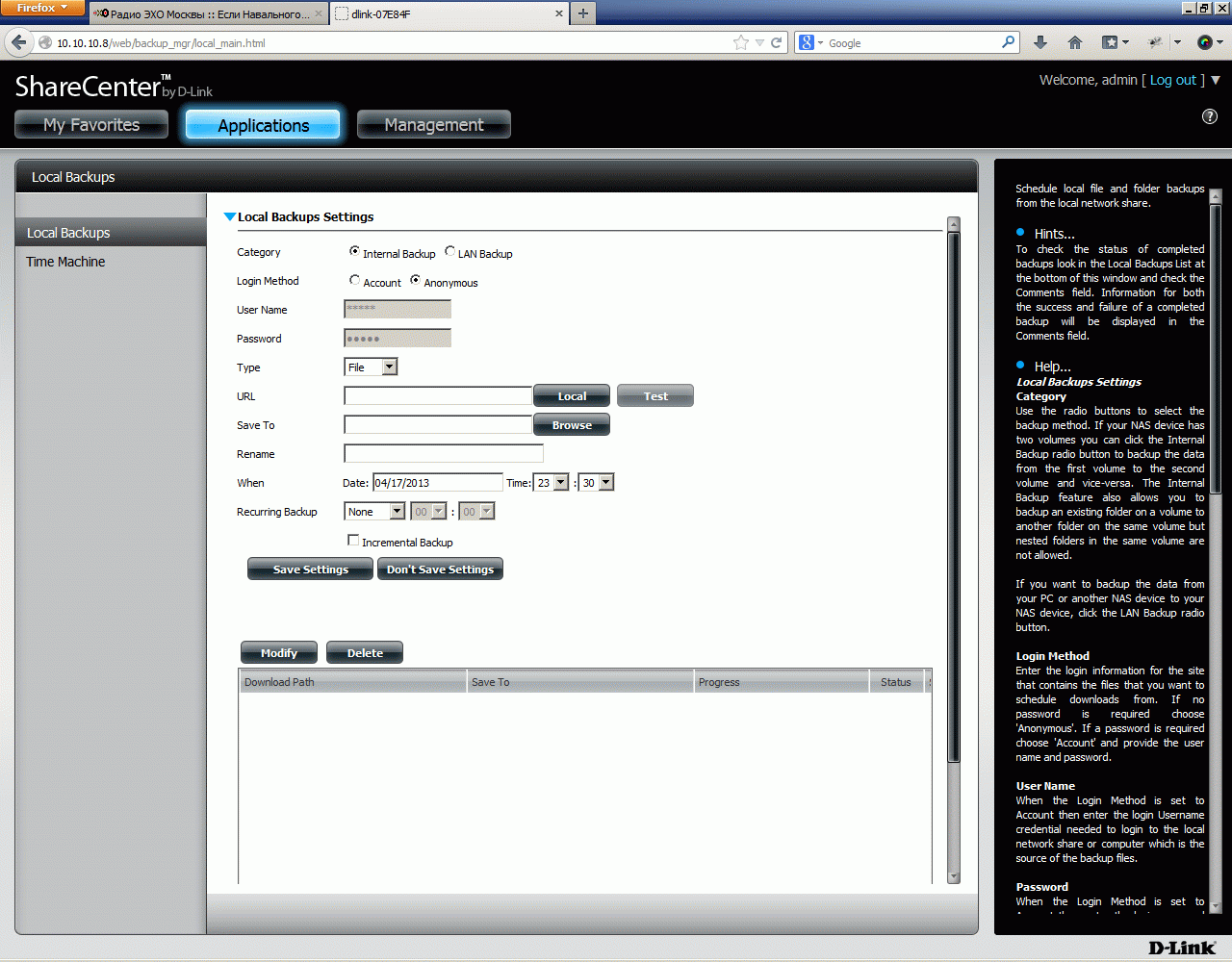Sort by Progress column header
Screen dimensions: 1232x962
[x=781, y=681]
